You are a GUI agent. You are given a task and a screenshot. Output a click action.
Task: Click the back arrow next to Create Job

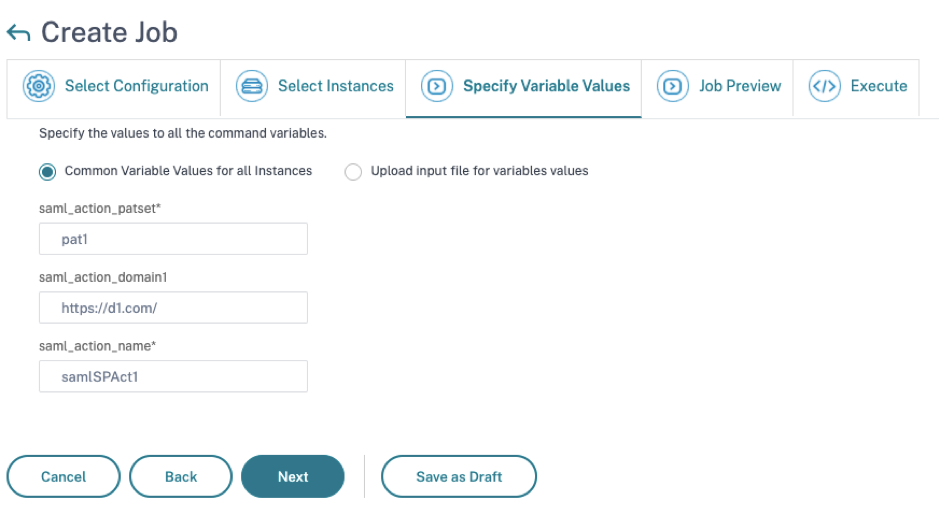point(19,33)
